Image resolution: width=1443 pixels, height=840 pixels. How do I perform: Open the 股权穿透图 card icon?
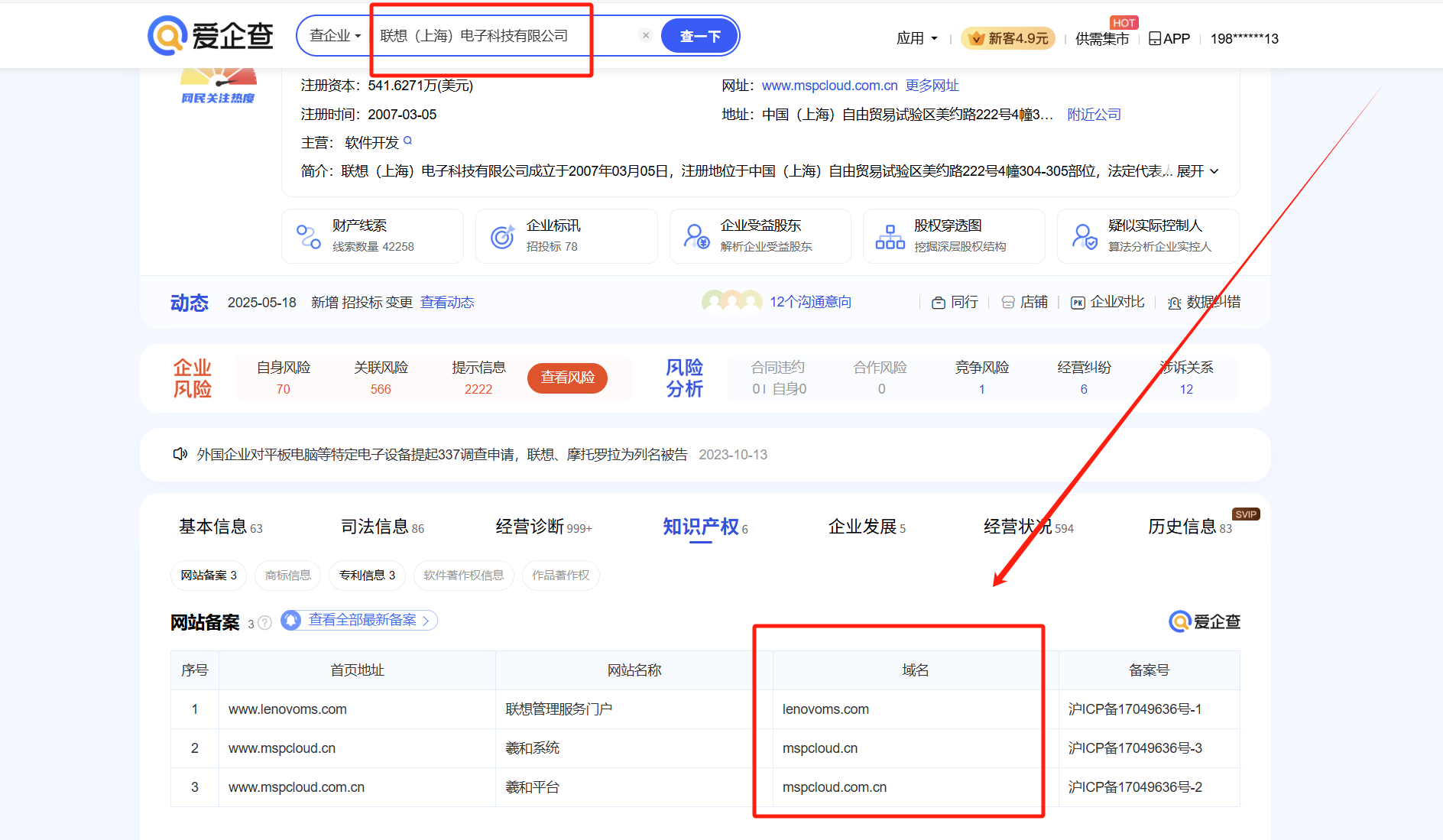pyautogui.click(x=890, y=236)
